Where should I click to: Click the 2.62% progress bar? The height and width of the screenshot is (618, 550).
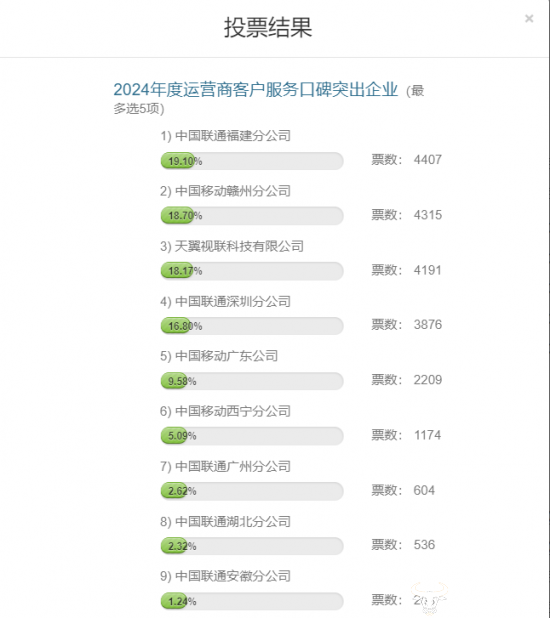pos(252,491)
